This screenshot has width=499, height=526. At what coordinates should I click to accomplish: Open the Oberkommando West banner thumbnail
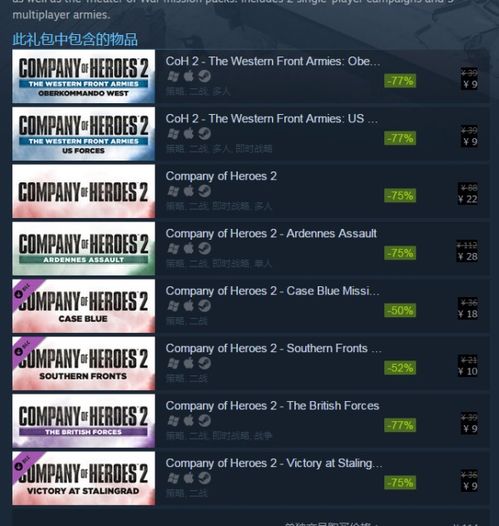84,76
